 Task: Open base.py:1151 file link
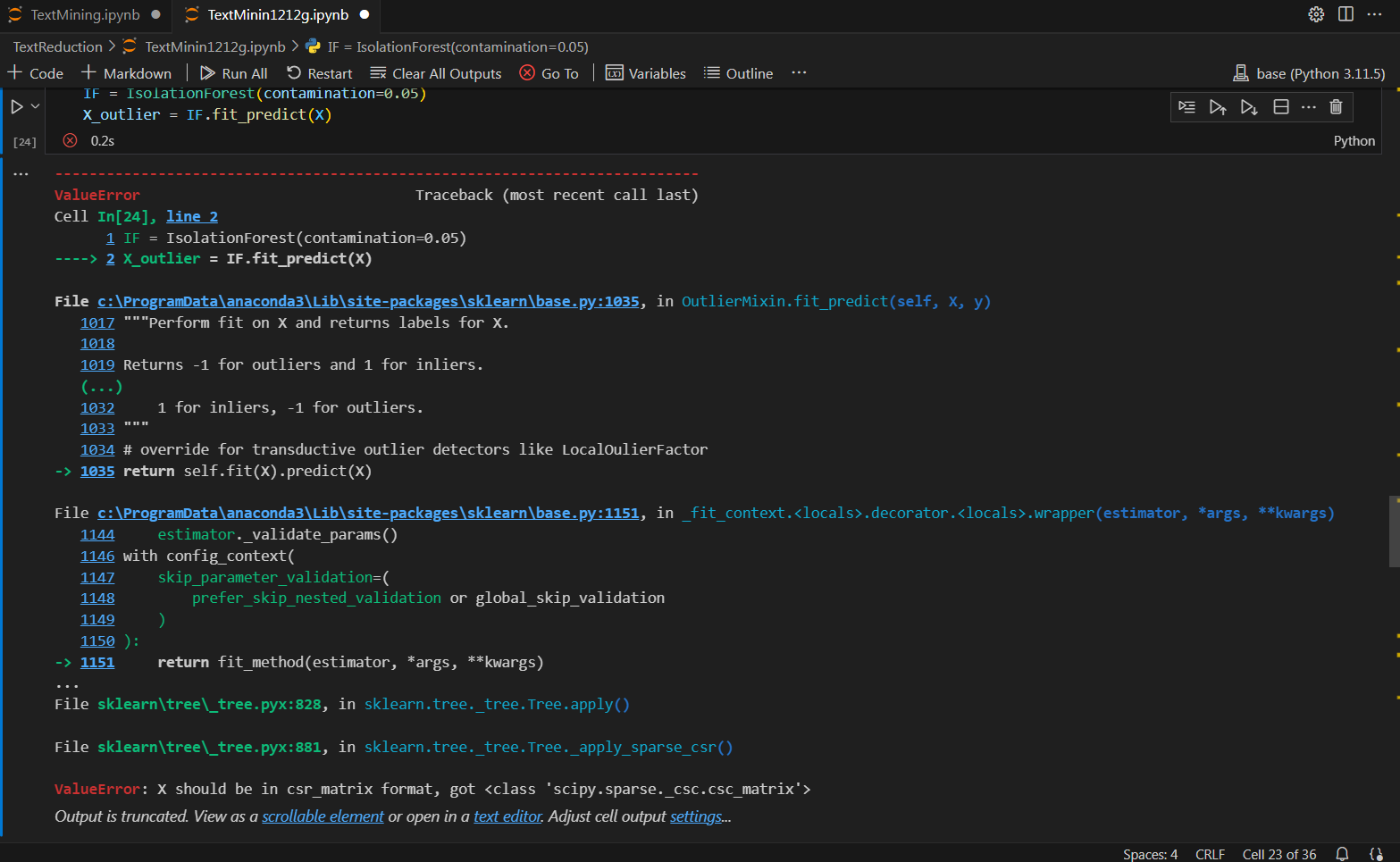click(368, 513)
